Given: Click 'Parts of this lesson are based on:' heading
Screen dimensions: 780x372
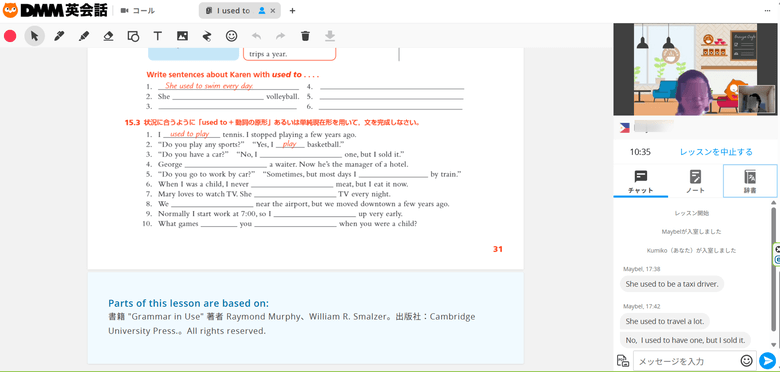Looking at the screenshot, I should click(x=188, y=303).
